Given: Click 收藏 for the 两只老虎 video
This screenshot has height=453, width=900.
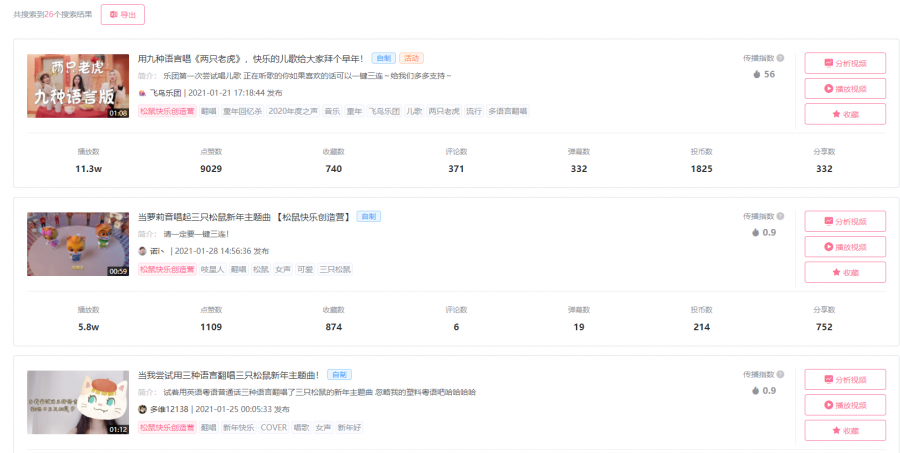Looking at the screenshot, I should [845, 114].
